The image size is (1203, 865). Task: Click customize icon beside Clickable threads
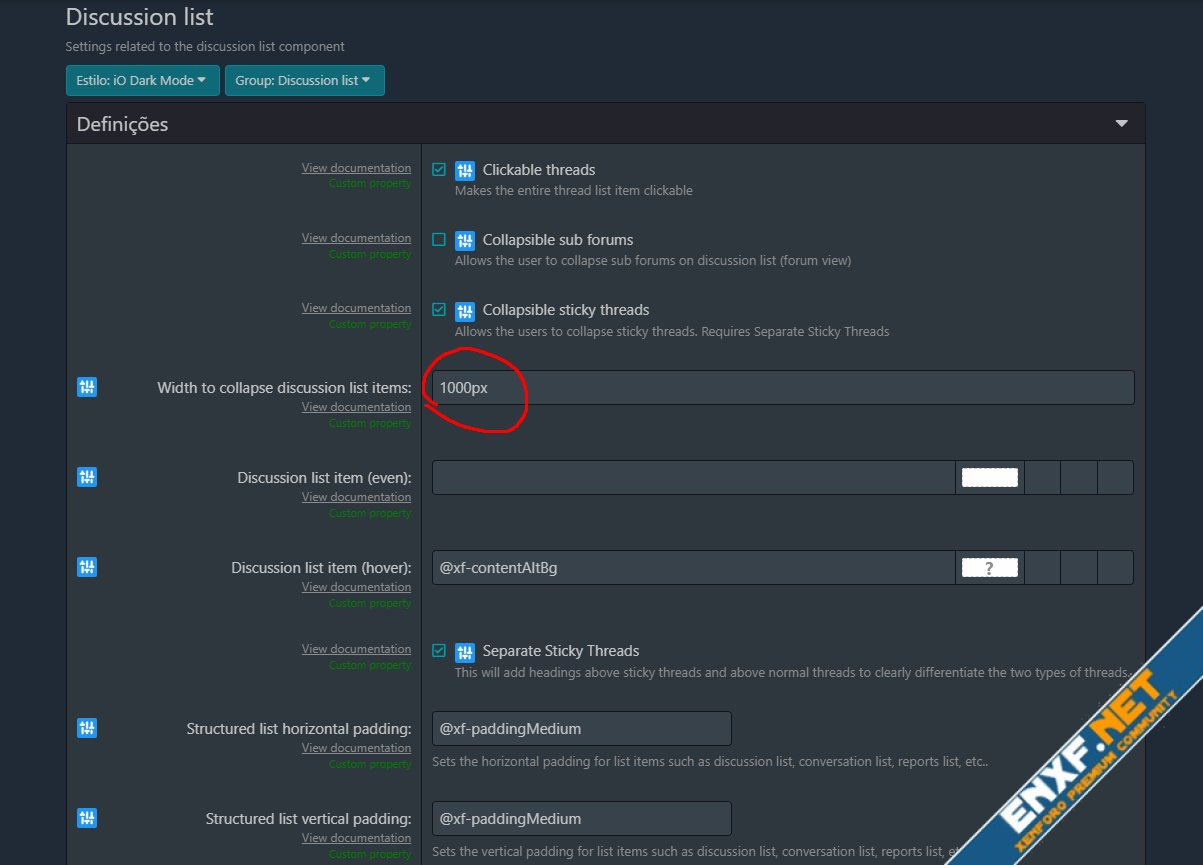(x=464, y=170)
